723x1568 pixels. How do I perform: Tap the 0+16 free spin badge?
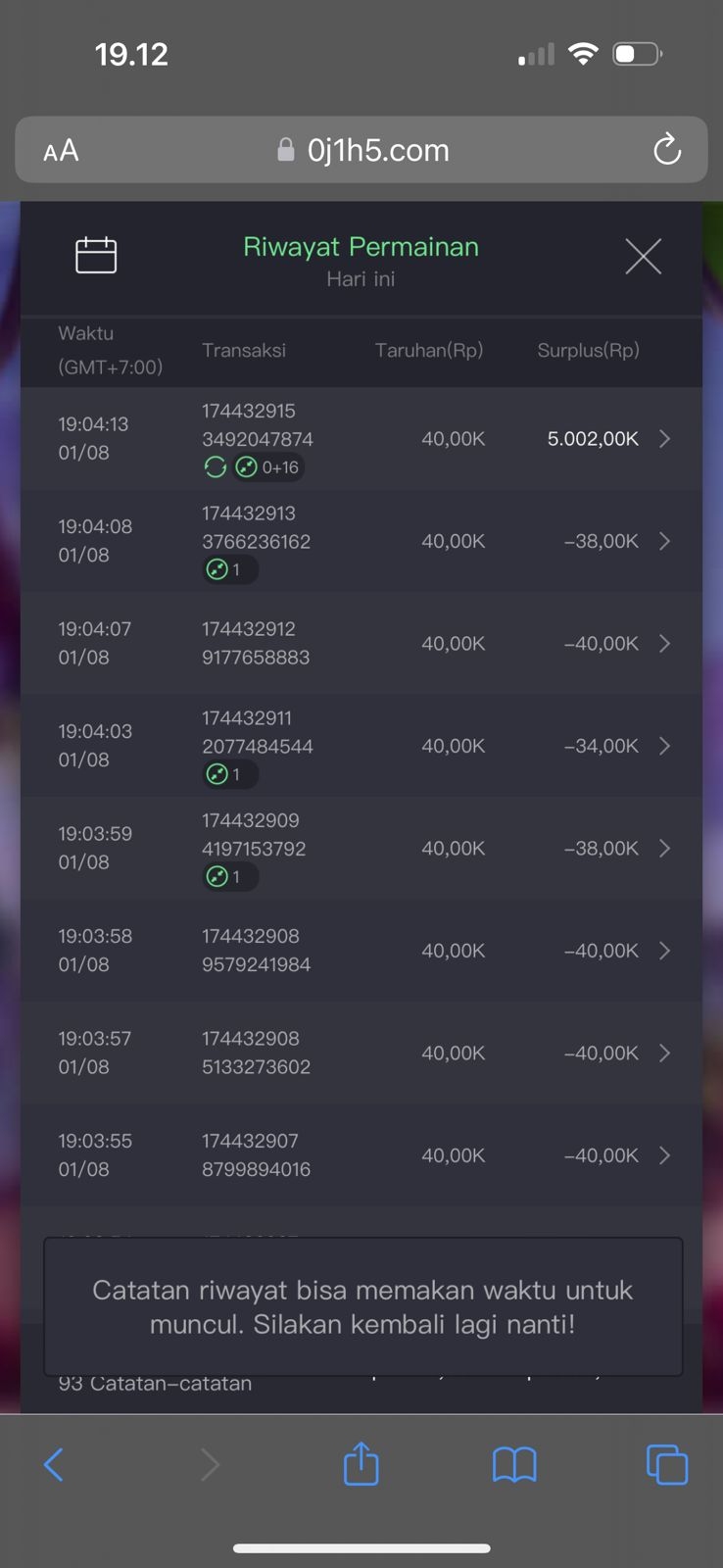coord(269,467)
